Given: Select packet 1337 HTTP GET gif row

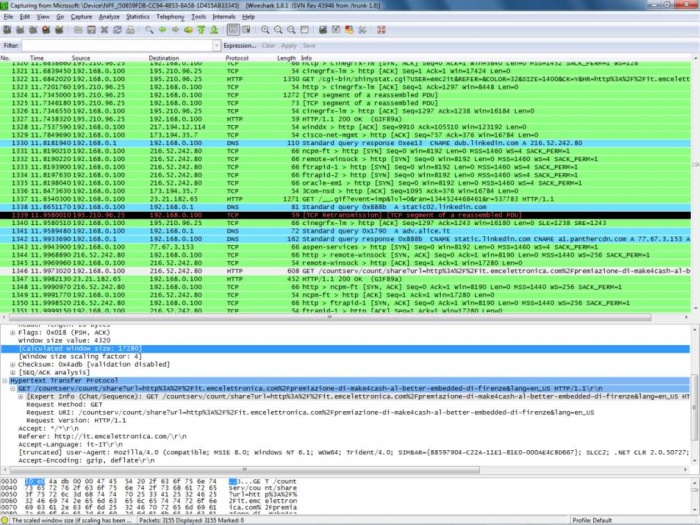Looking at the screenshot, I should [x=345, y=199].
